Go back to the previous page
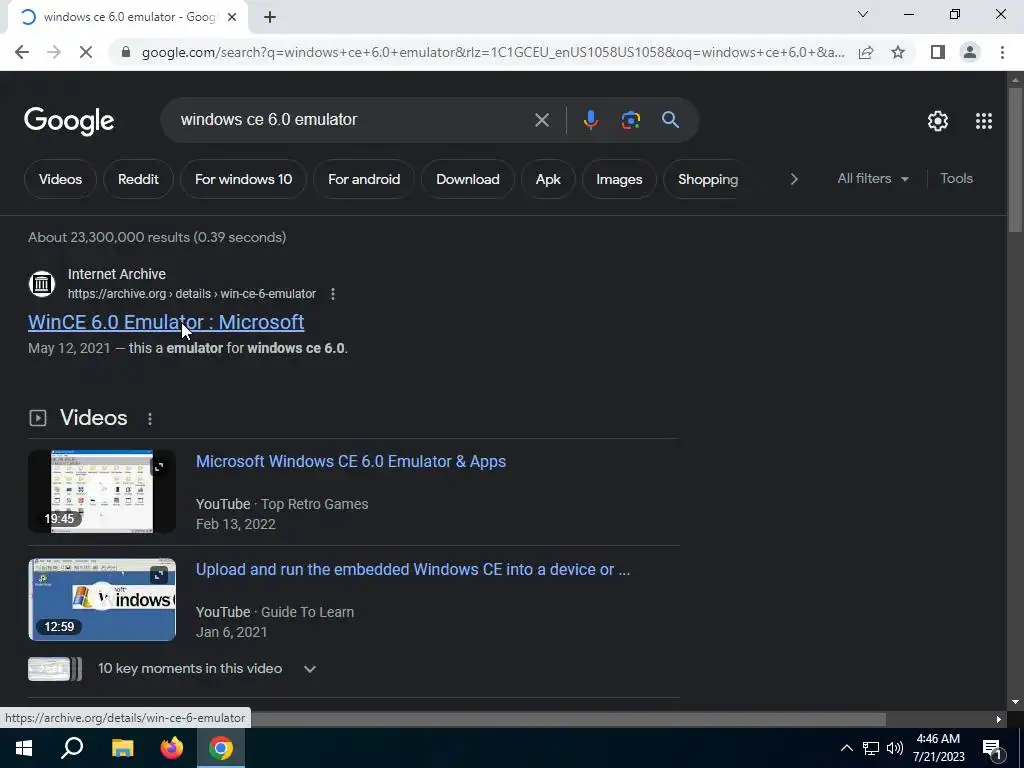1024x768 pixels. point(22,52)
